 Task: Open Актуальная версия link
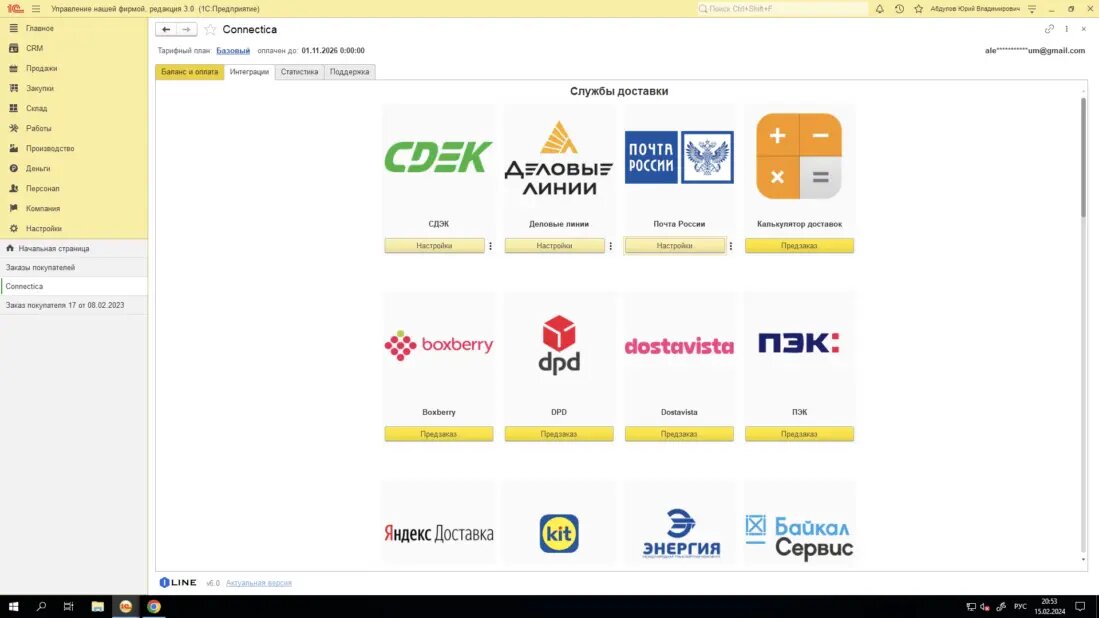tap(259, 583)
